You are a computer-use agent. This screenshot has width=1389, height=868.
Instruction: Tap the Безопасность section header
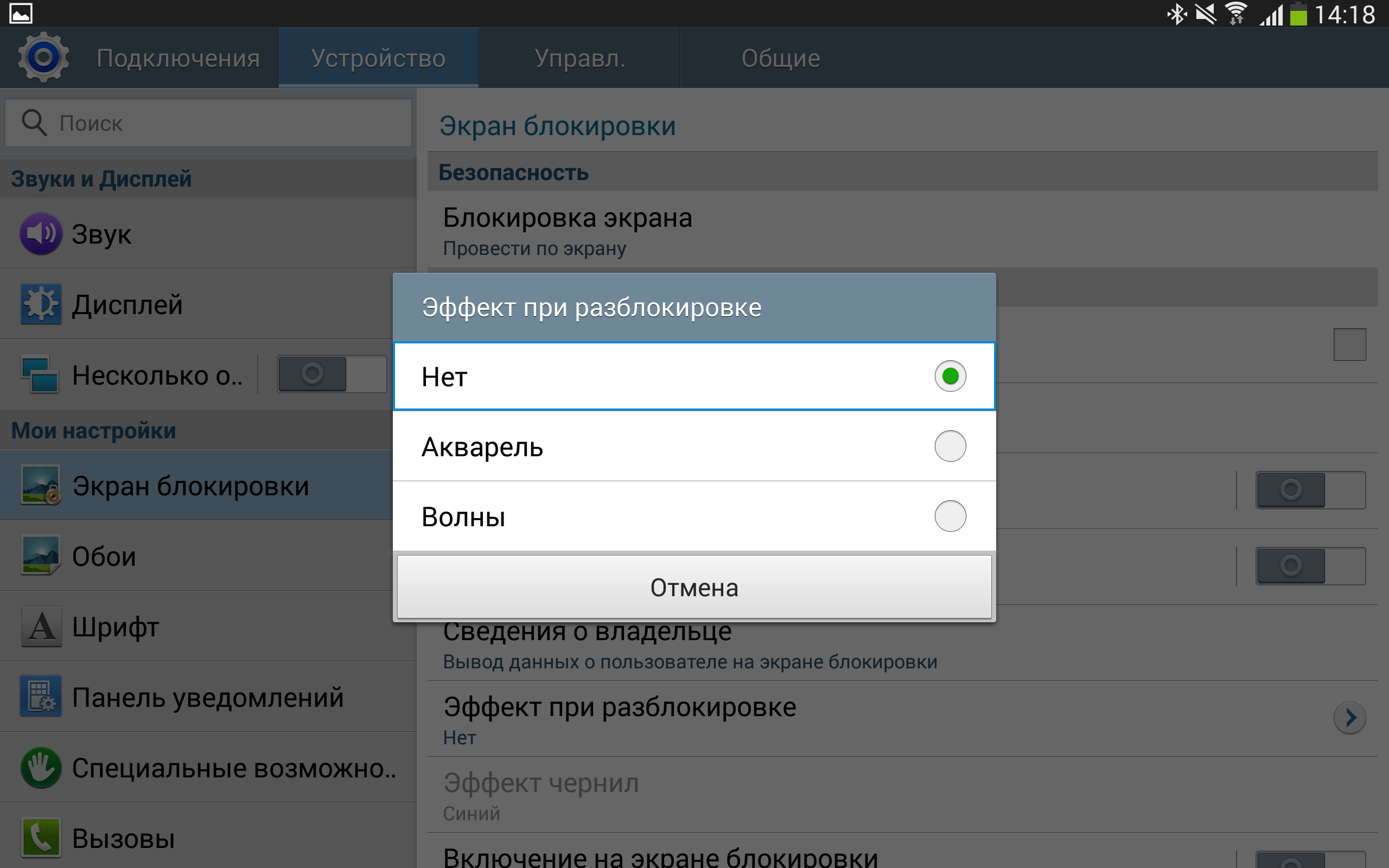[x=902, y=171]
